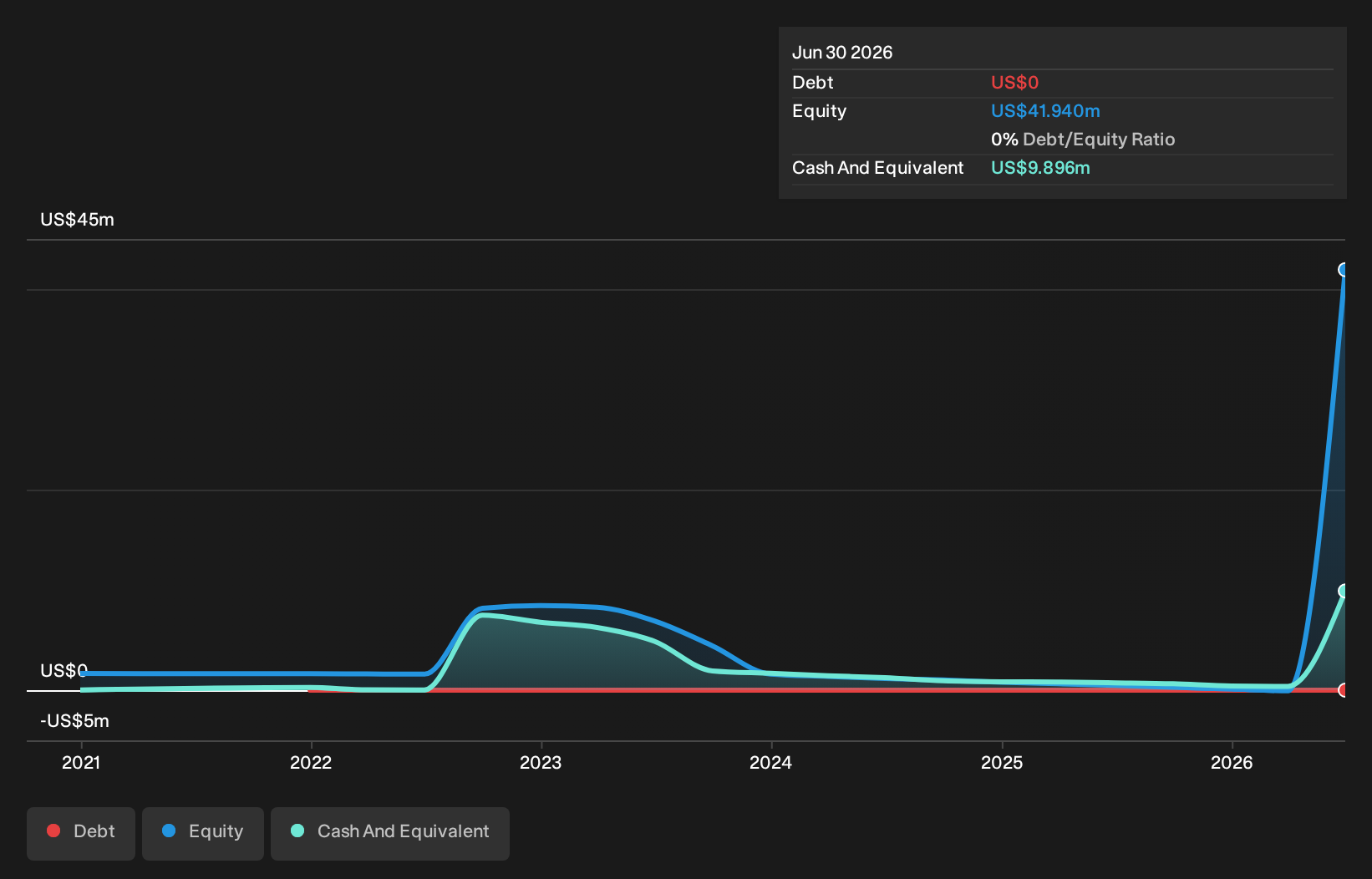The height and width of the screenshot is (879, 1372).
Task: Select the 2025 x-axis label
Action: click(x=1002, y=762)
